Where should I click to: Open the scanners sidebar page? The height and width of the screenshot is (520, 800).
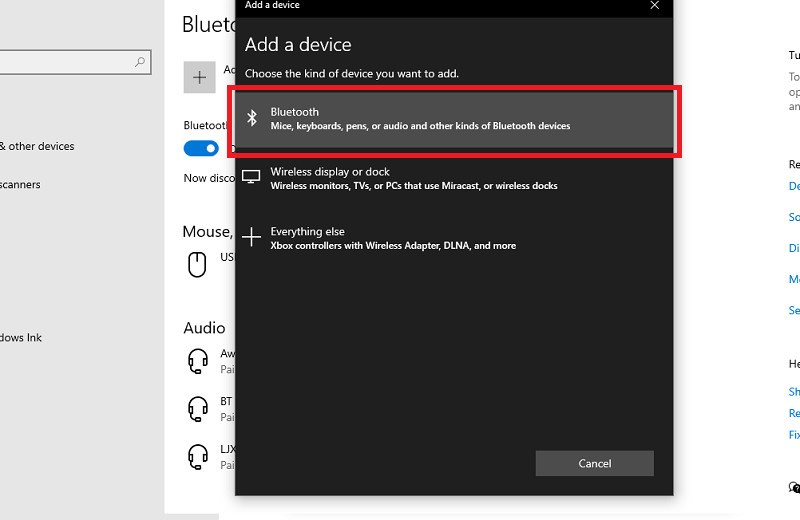coord(20,185)
